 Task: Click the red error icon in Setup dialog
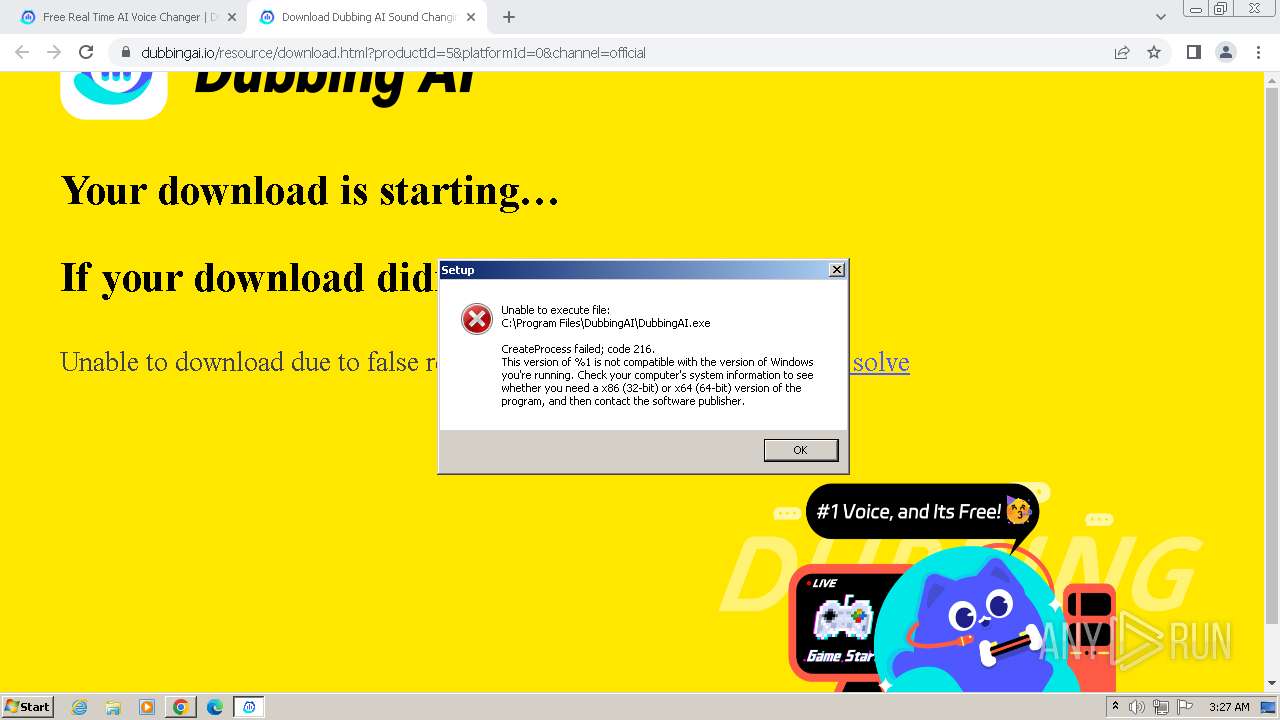coord(476,319)
